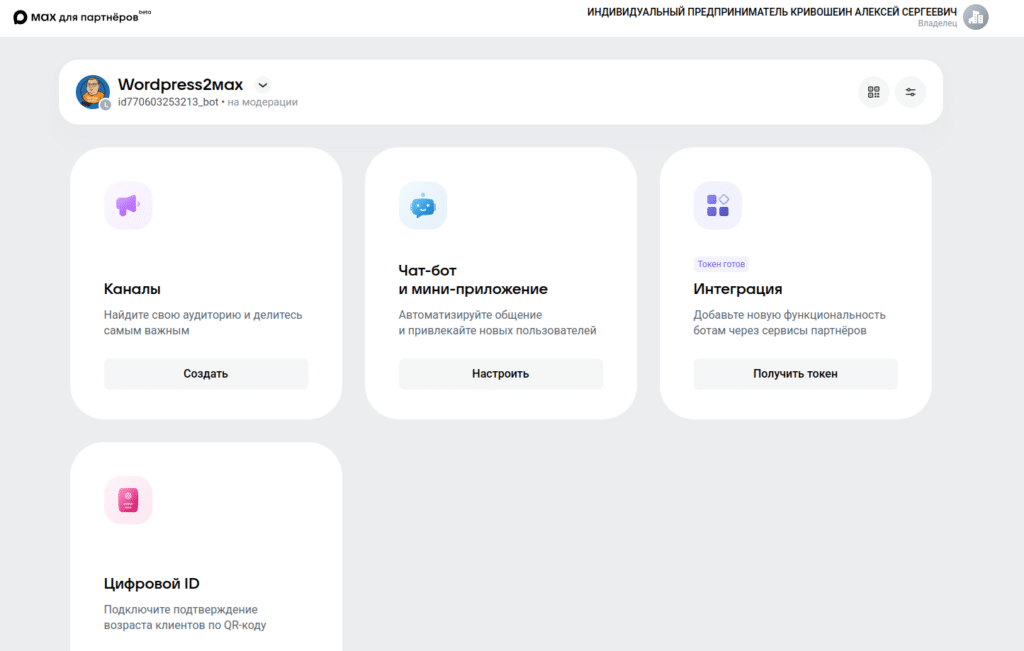Click the beta badge on the logo
Image resolution: width=1024 pixels, height=651 pixels.
(146, 12)
